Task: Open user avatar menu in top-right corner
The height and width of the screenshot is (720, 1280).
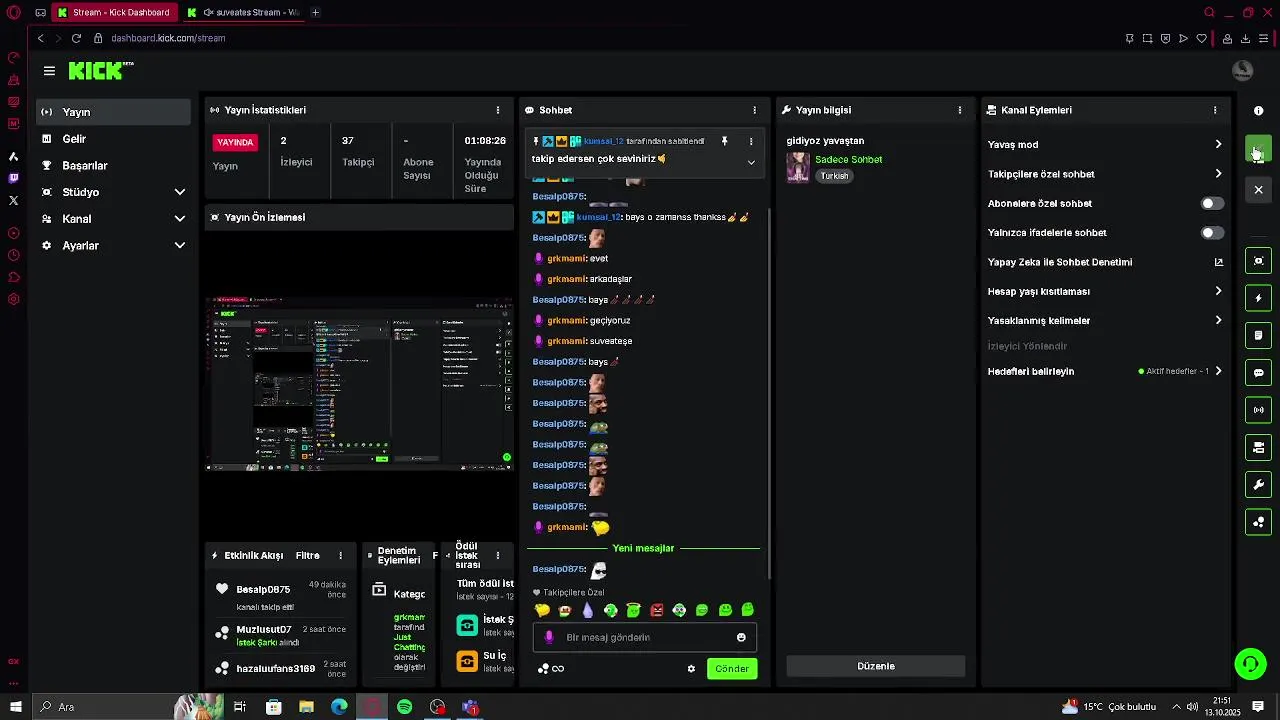Action: coord(1243,70)
